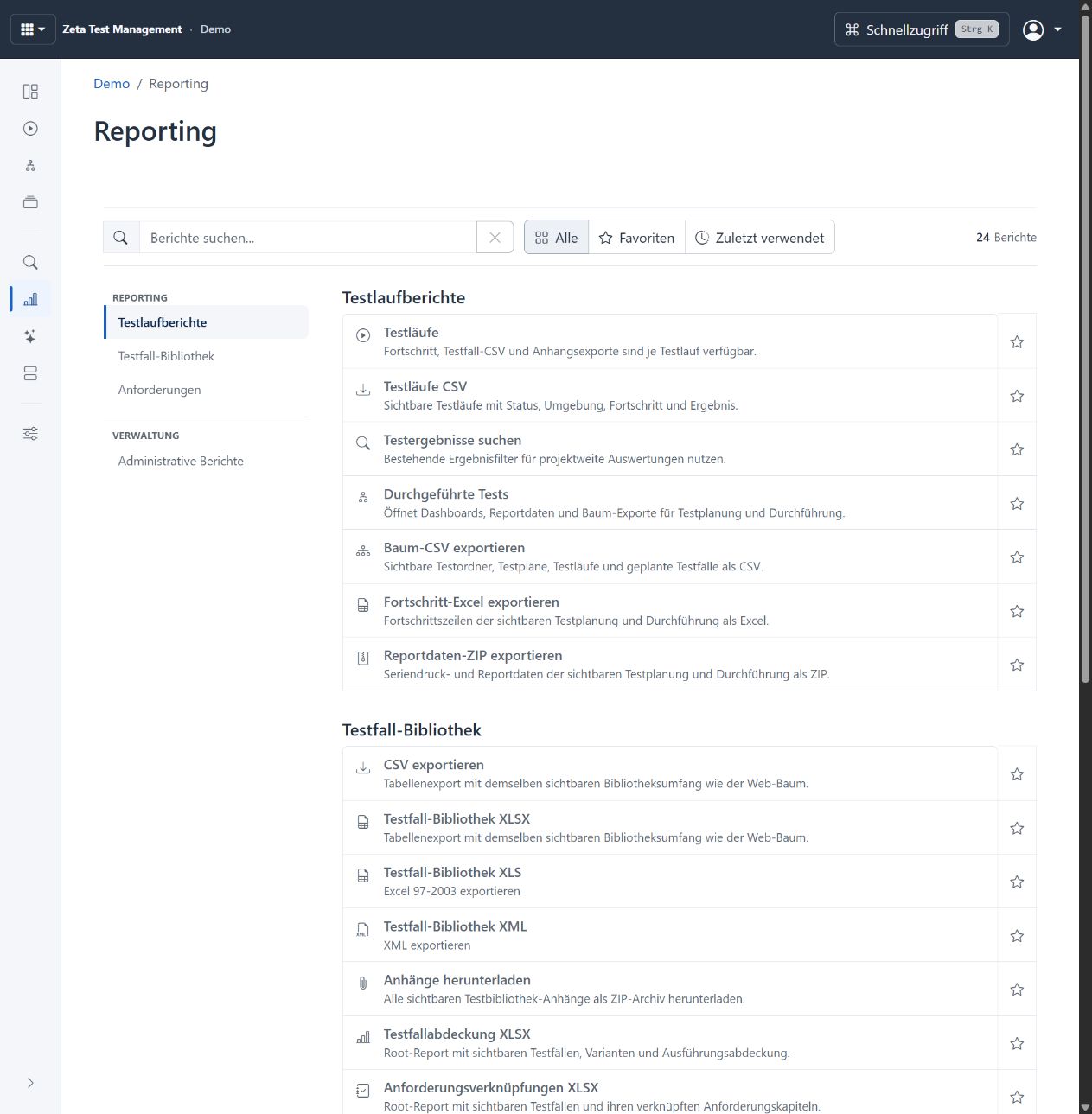The image size is (1092, 1114).
Task: Open the hierarchy tree icon in the left sidebar
Action: click(x=30, y=166)
